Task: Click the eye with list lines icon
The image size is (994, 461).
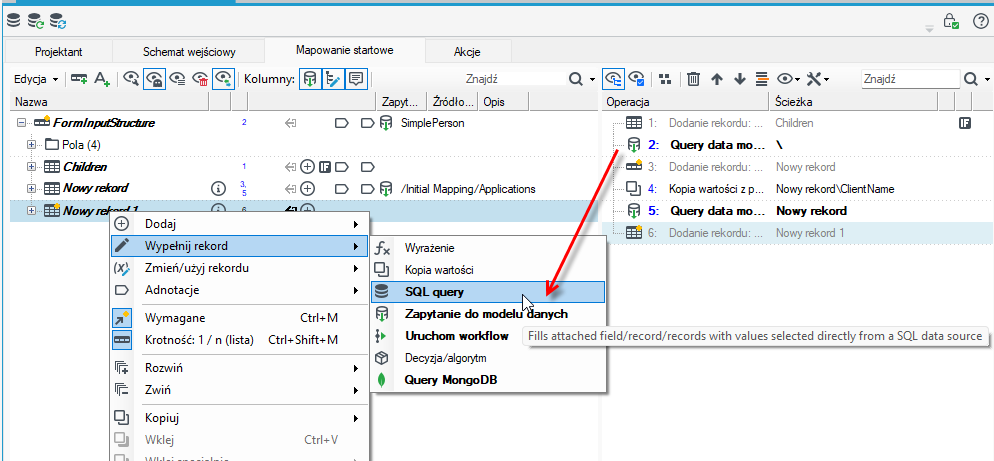Action: 178,79
